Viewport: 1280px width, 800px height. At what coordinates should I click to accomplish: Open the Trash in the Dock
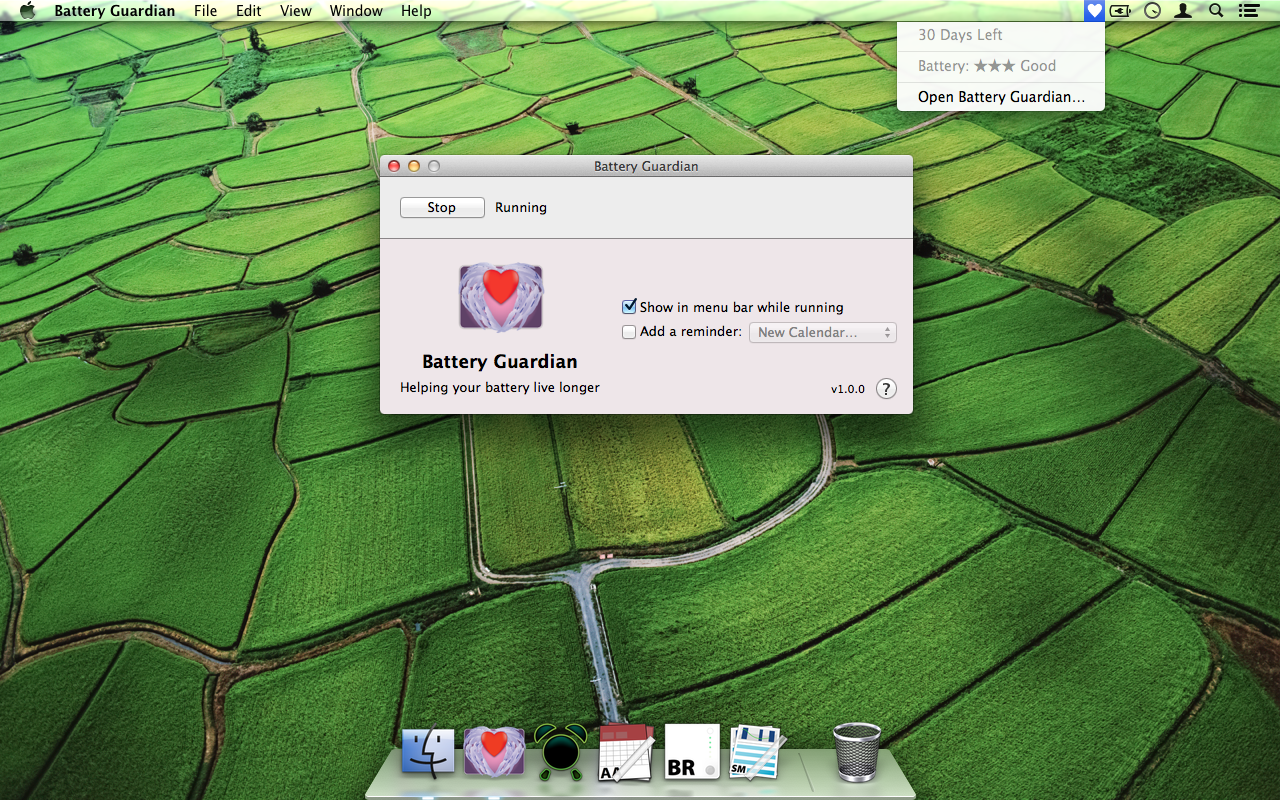click(857, 752)
